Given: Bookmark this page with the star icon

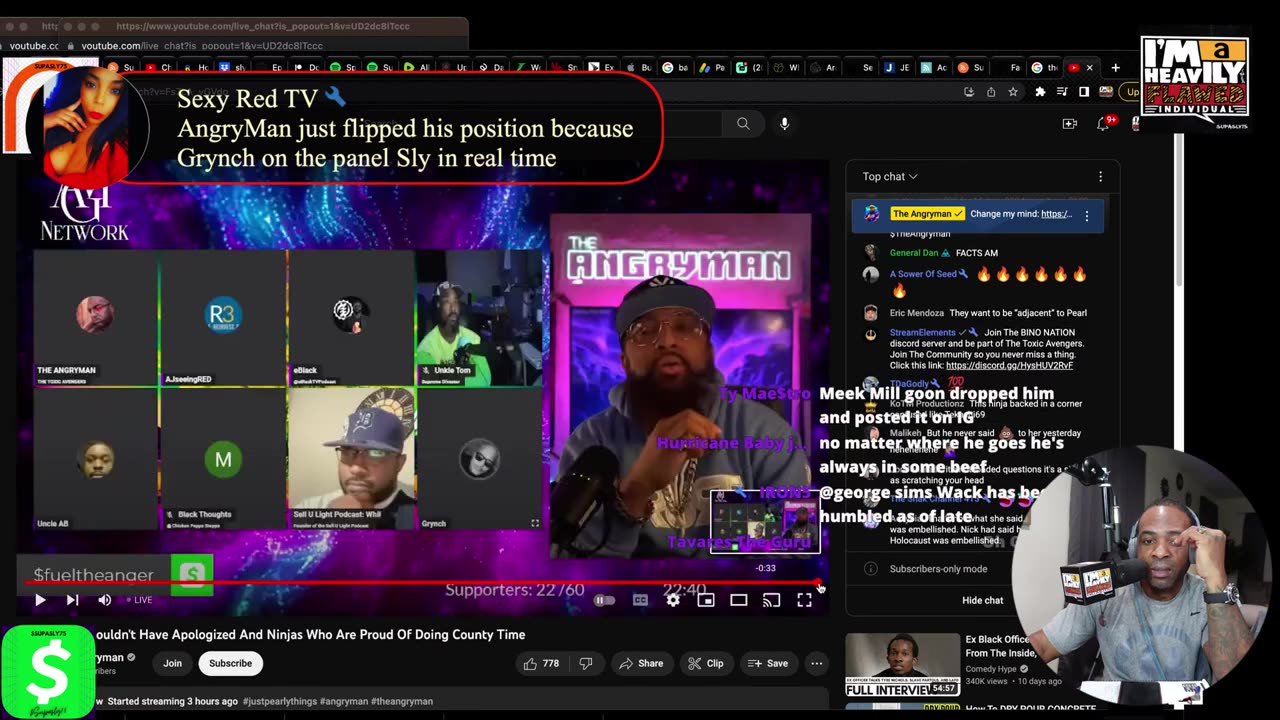Looking at the screenshot, I should pos(1013,92).
